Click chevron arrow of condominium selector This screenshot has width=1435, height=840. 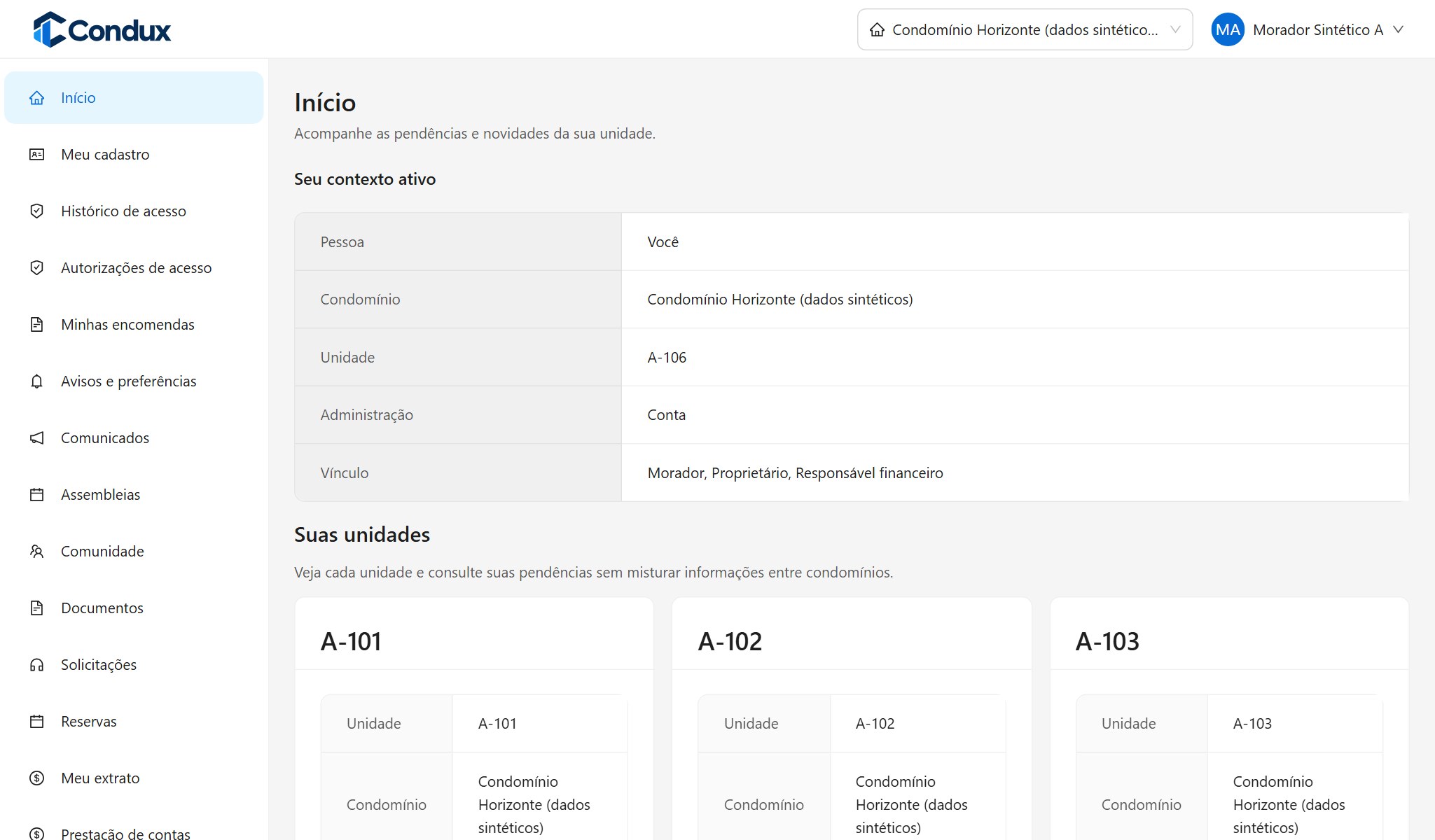tap(1176, 29)
